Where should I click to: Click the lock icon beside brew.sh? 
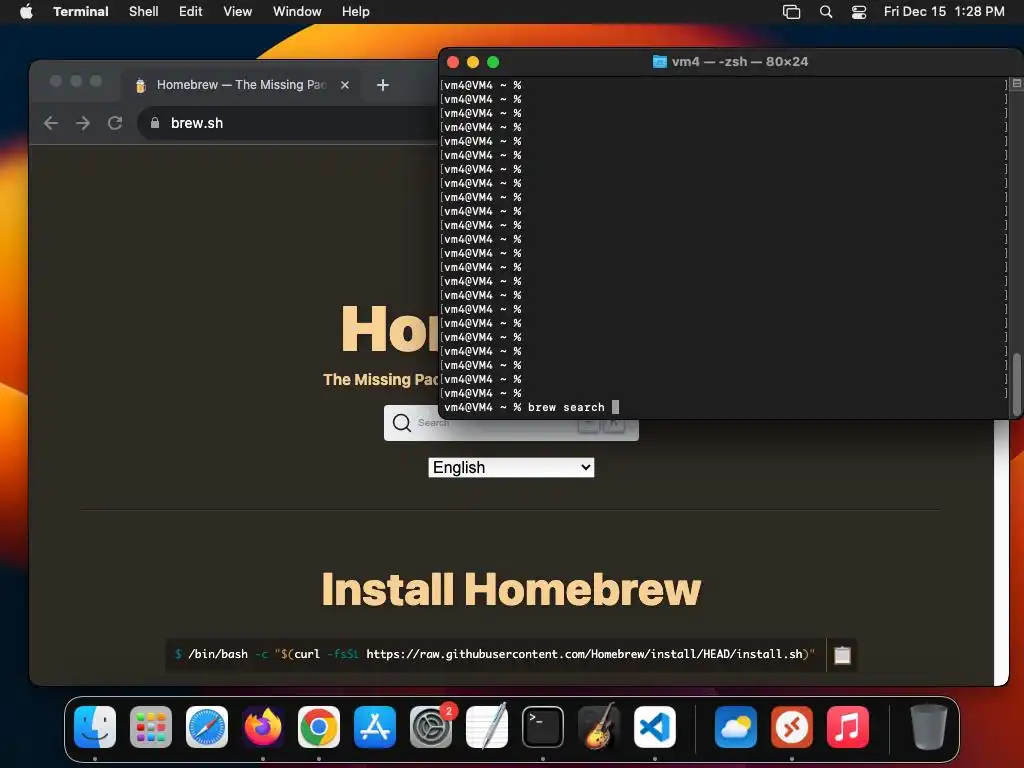pyautogui.click(x=155, y=123)
